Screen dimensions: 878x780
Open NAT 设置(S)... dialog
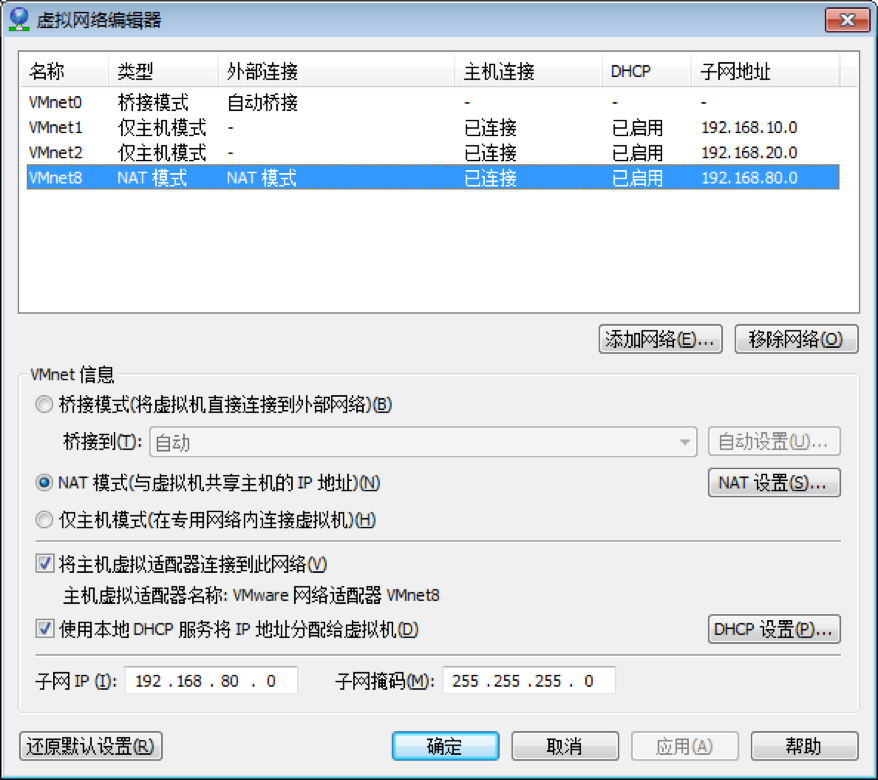(774, 483)
